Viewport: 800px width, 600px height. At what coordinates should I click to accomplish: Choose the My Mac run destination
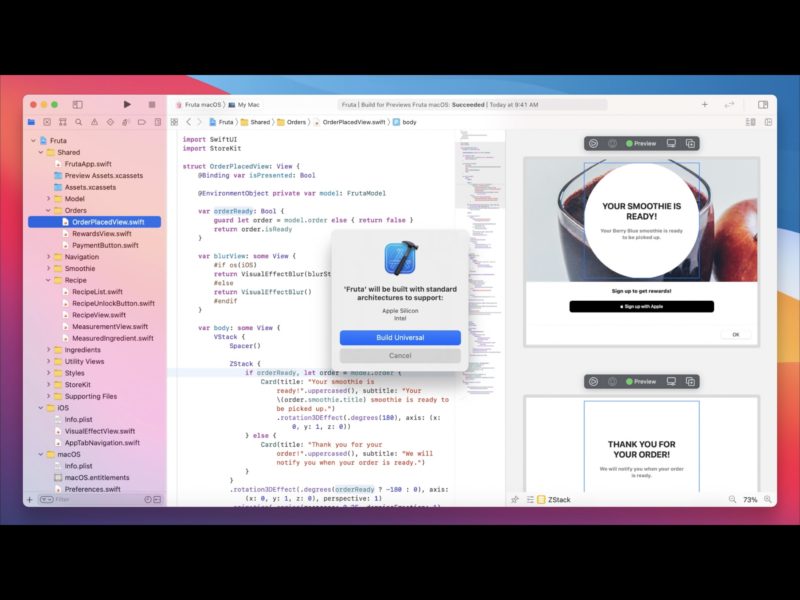click(x=244, y=105)
